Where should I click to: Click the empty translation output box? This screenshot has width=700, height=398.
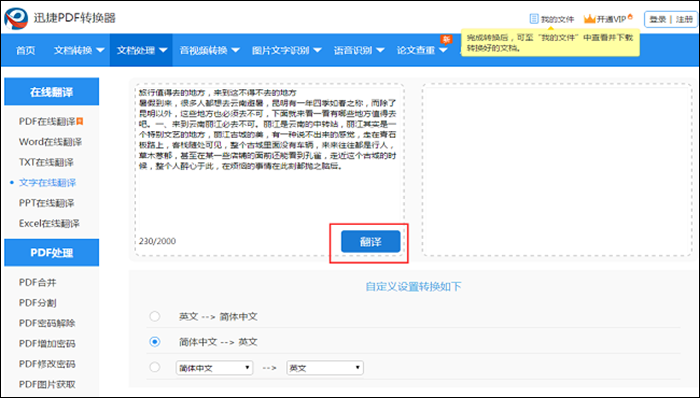(557, 170)
